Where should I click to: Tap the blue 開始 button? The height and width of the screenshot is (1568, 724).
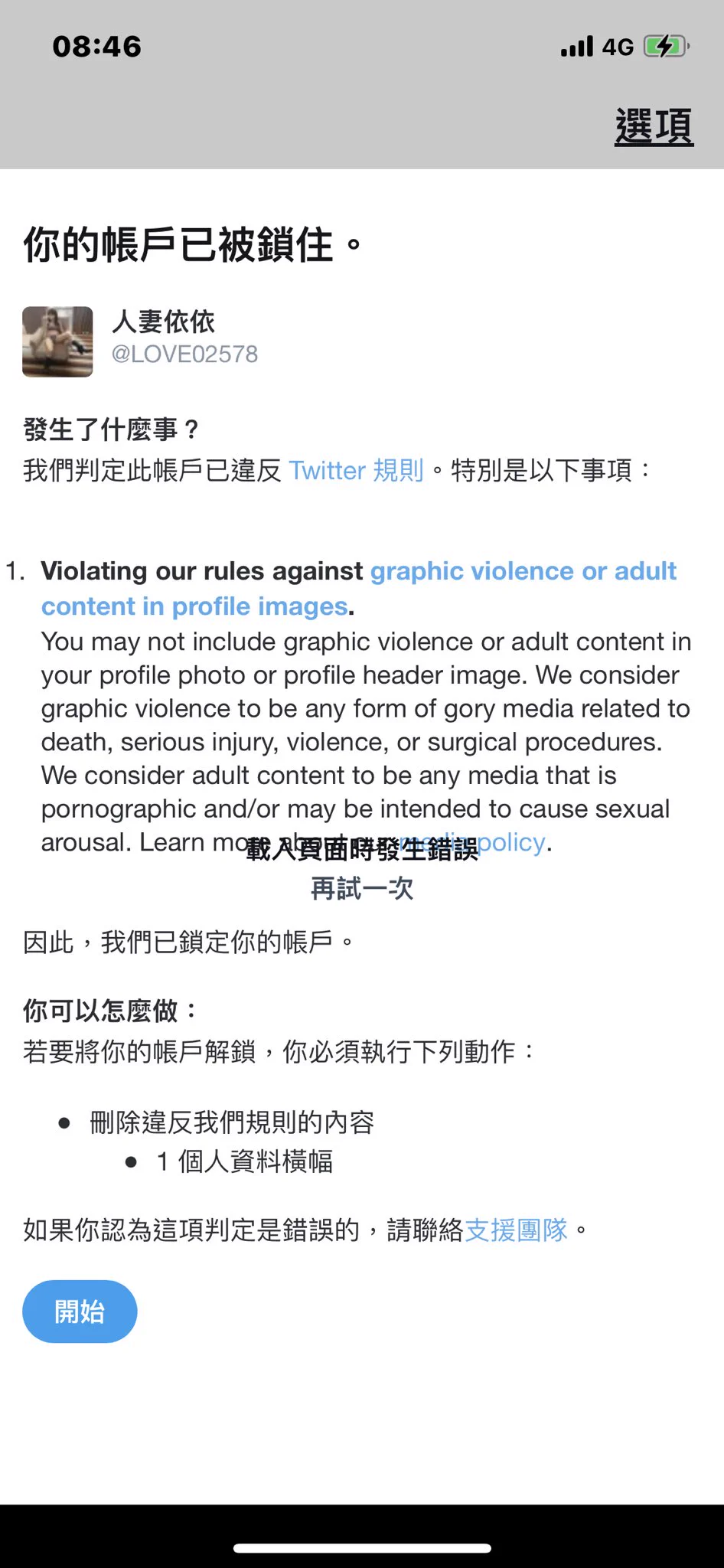point(80,1312)
